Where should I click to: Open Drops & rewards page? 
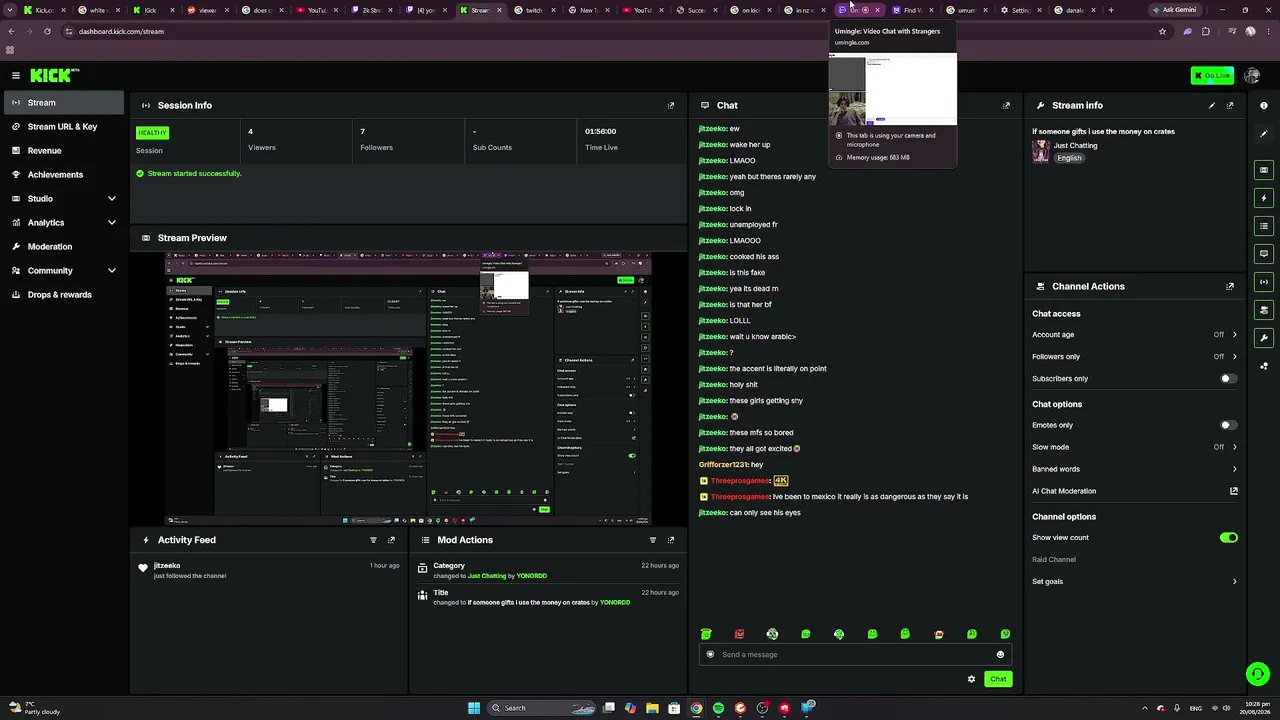click(64, 295)
